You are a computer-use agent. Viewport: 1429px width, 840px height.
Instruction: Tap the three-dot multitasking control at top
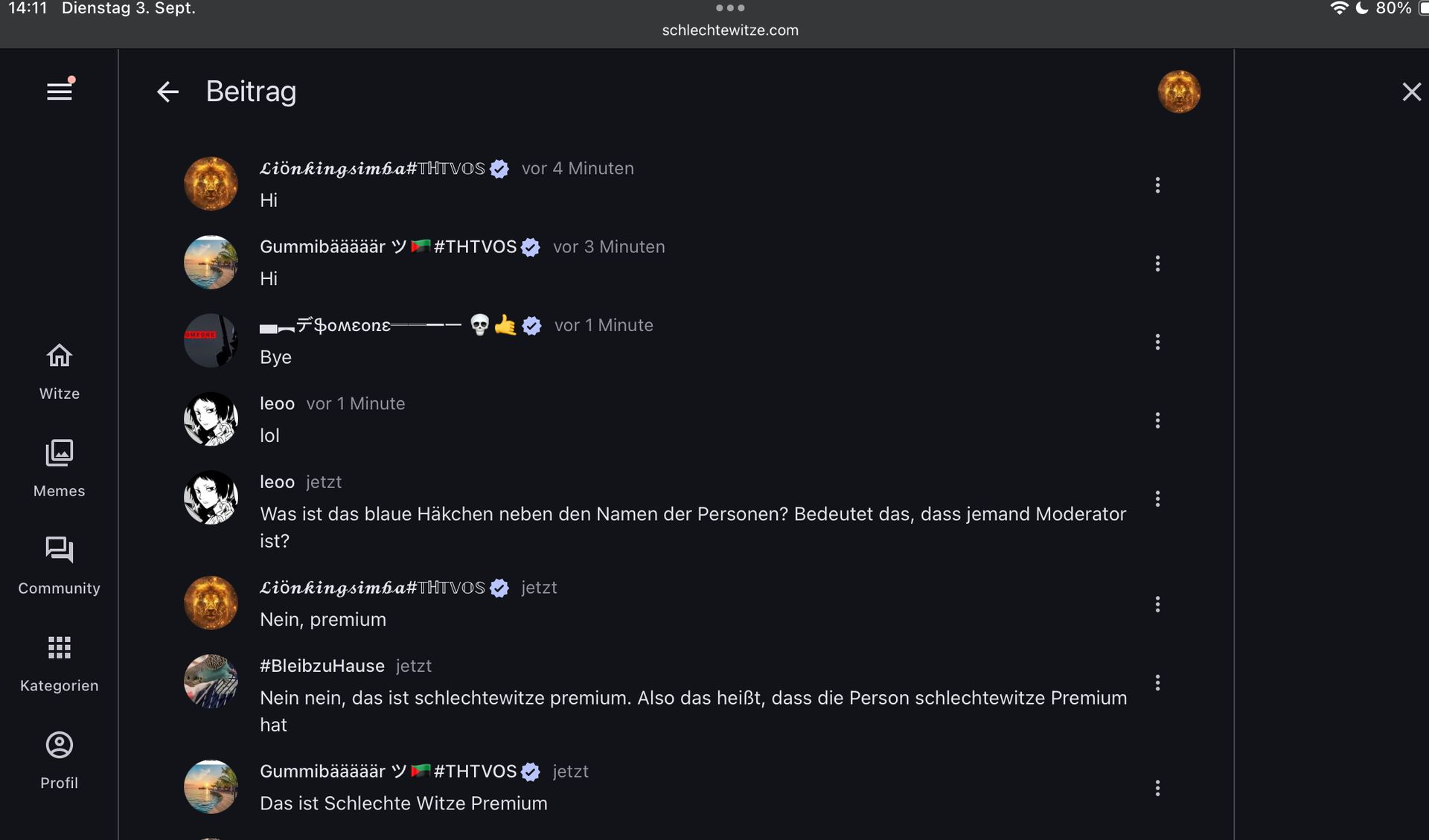point(729,8)
